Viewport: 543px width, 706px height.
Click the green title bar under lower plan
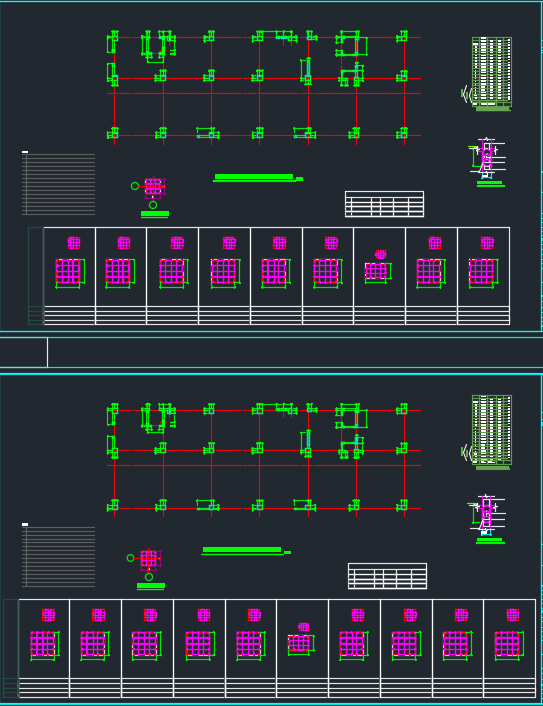pos(246,551)
